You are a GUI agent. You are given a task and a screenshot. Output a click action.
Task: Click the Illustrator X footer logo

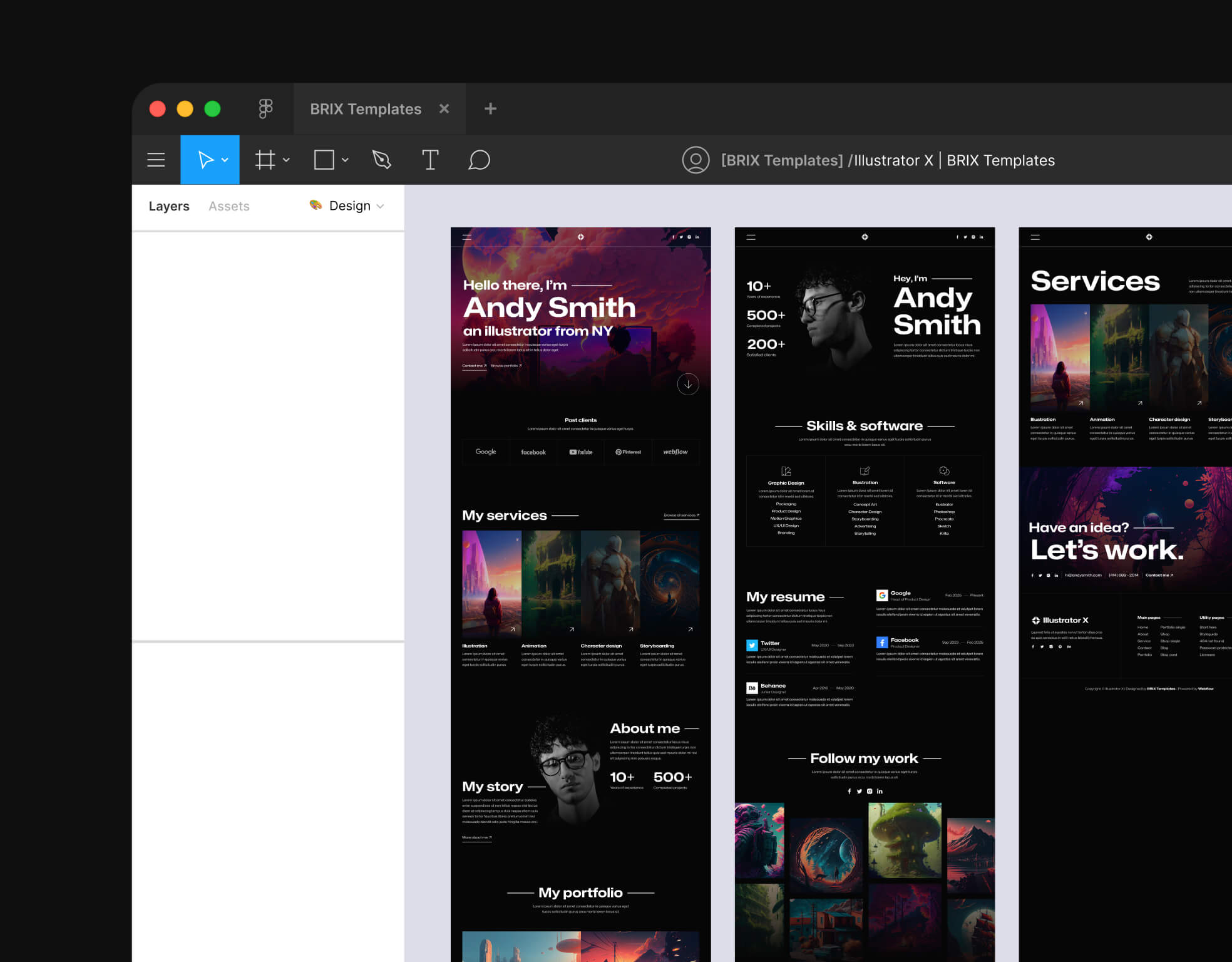pyautogui.click(x=1060, y=620)
